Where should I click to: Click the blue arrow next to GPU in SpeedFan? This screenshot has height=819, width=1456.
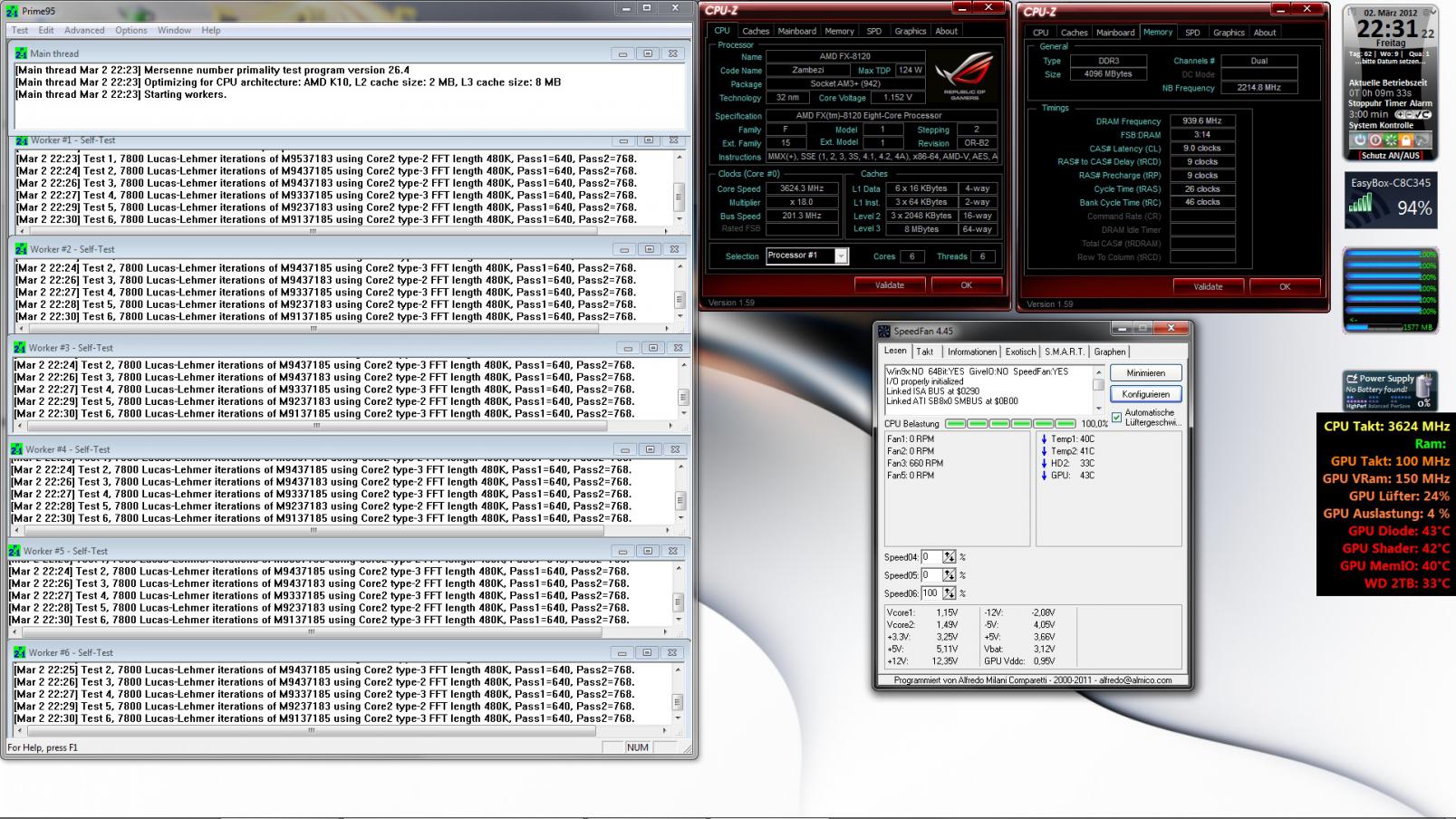pyautogui.click(x=1044, y=476)
